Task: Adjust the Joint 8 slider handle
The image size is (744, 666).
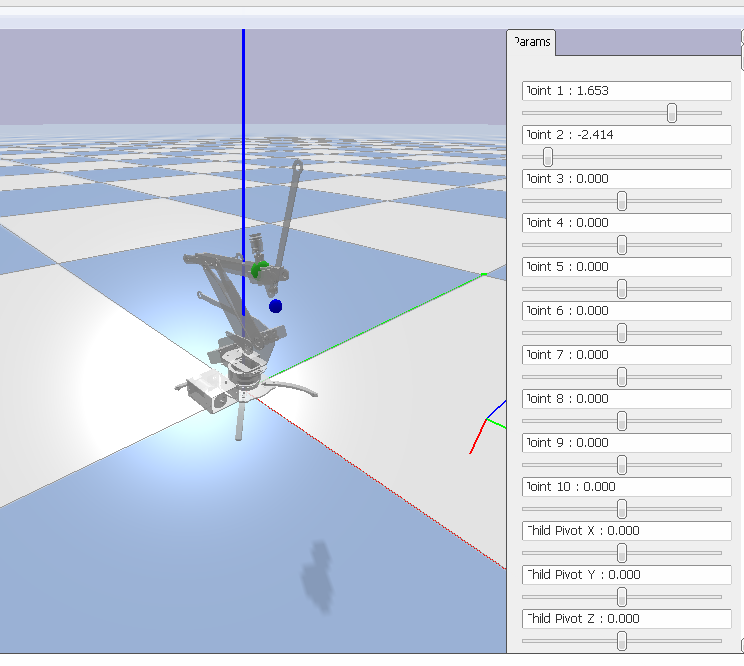Action: point(622,421)
